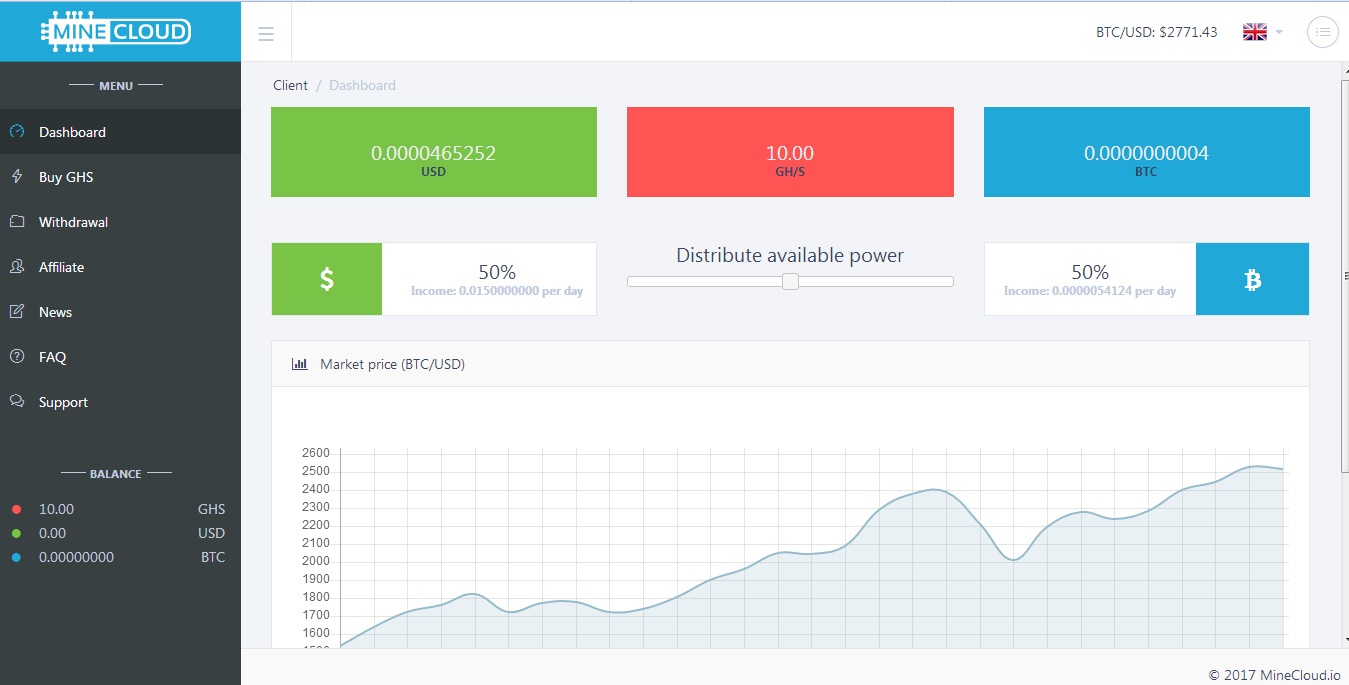
Task: Click "Income: 0.0000054124 per day" text
Action: tap(1090, 291)
